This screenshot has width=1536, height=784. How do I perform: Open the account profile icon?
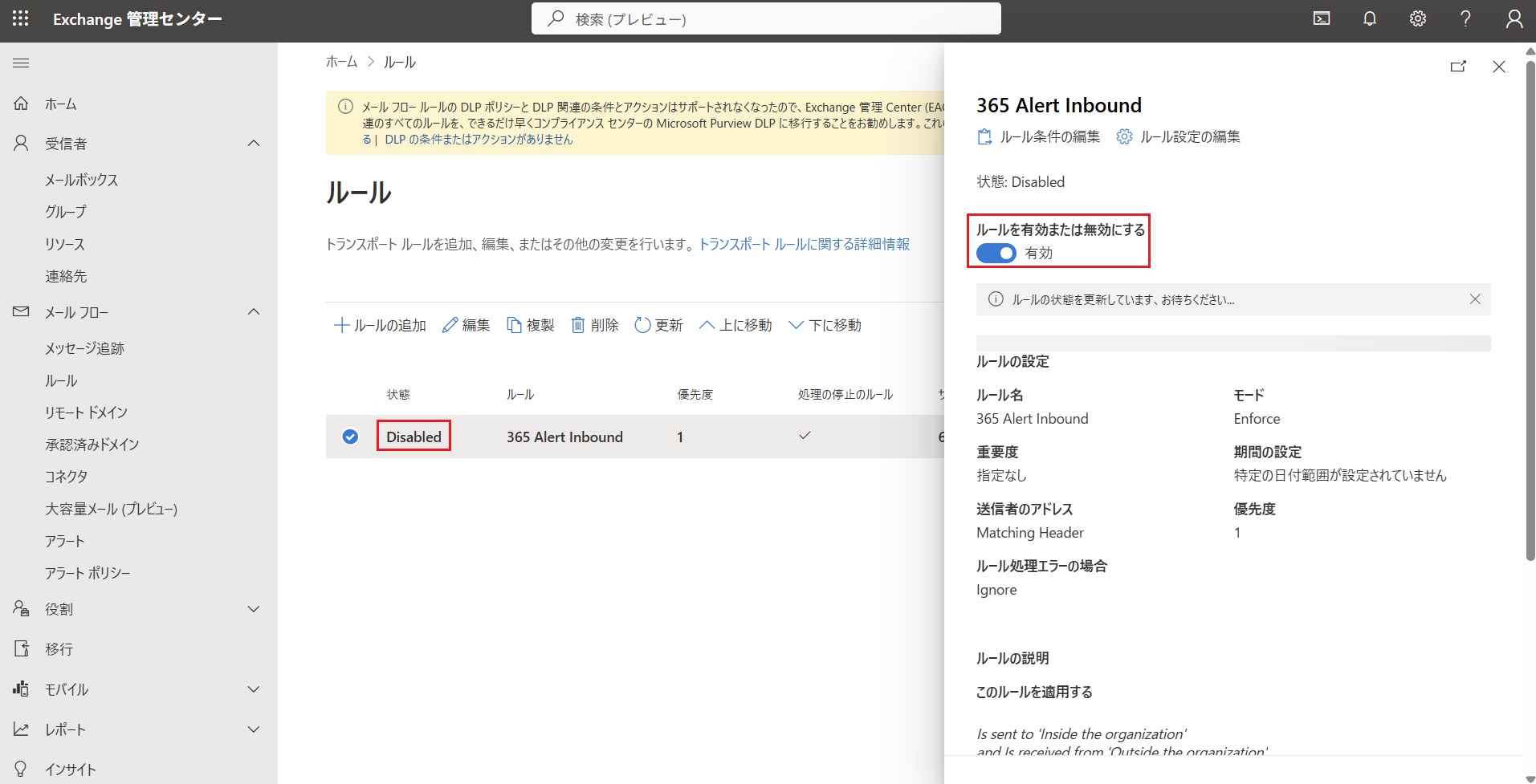point(1514,18)
